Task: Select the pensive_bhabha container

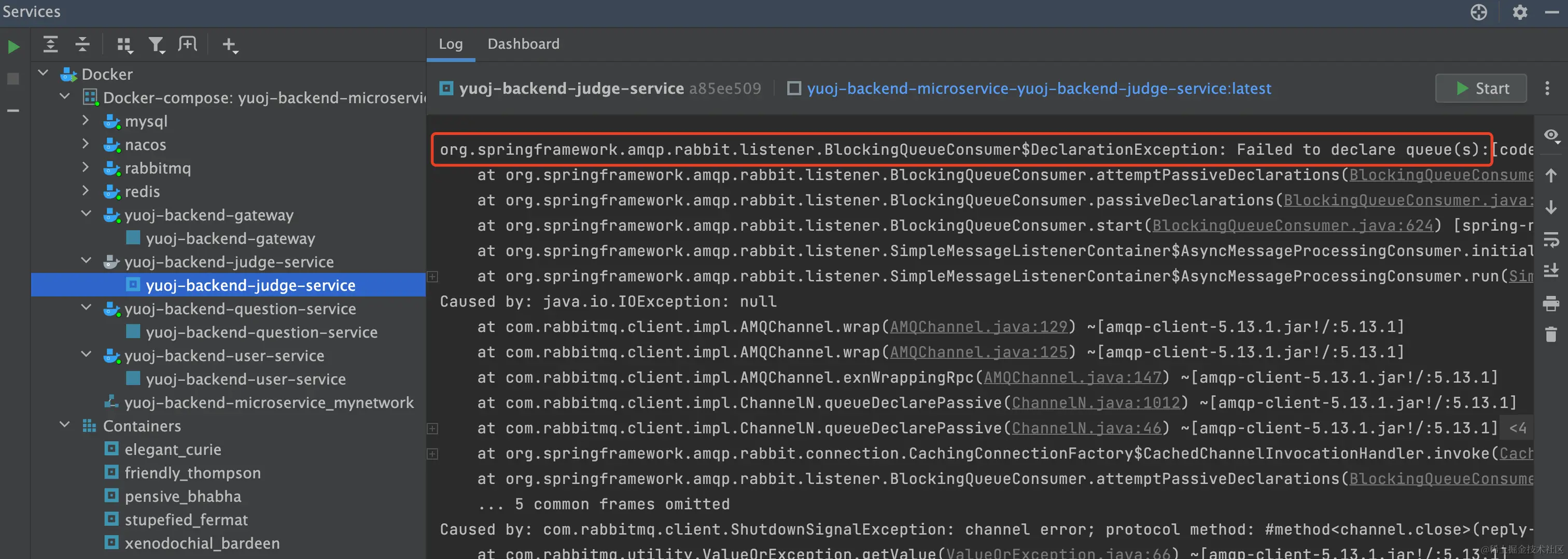Action: tap(183, 496)
